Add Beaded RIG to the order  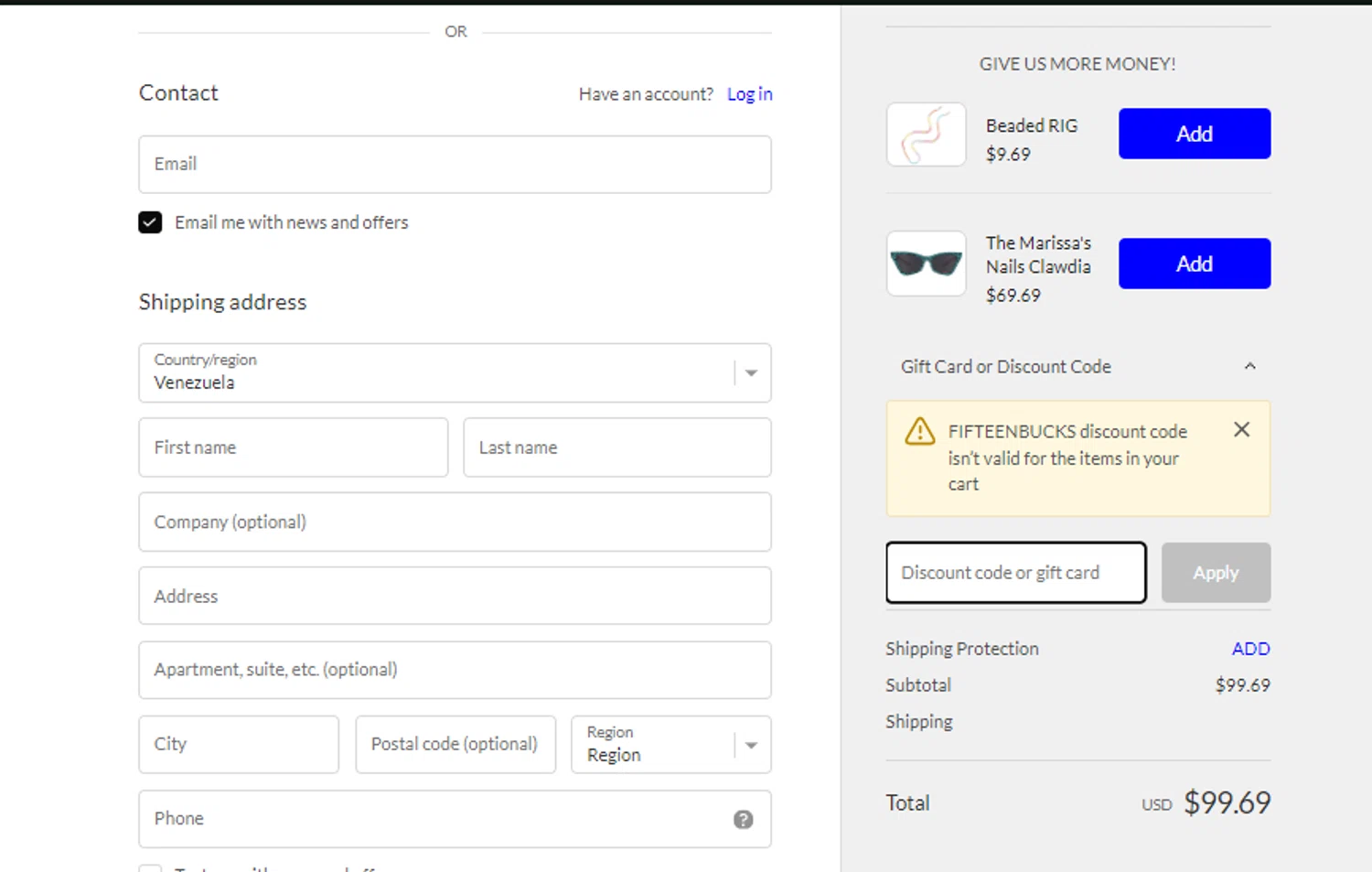point(1194,134)
